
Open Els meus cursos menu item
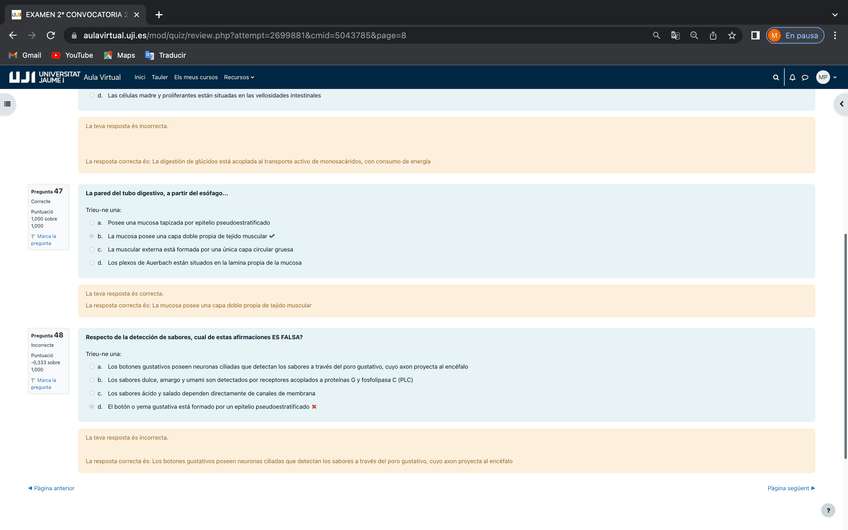(x=196, y=77)
